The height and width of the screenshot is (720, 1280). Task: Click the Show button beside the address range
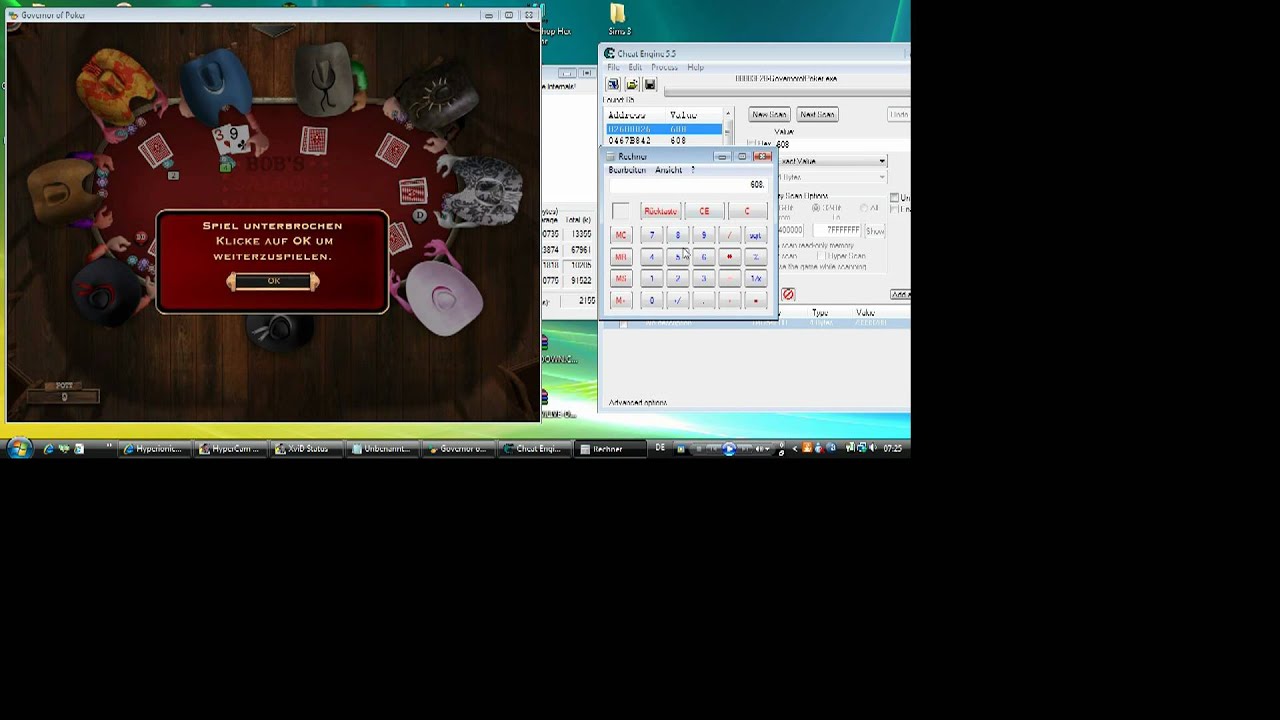(x=875, y=231)
